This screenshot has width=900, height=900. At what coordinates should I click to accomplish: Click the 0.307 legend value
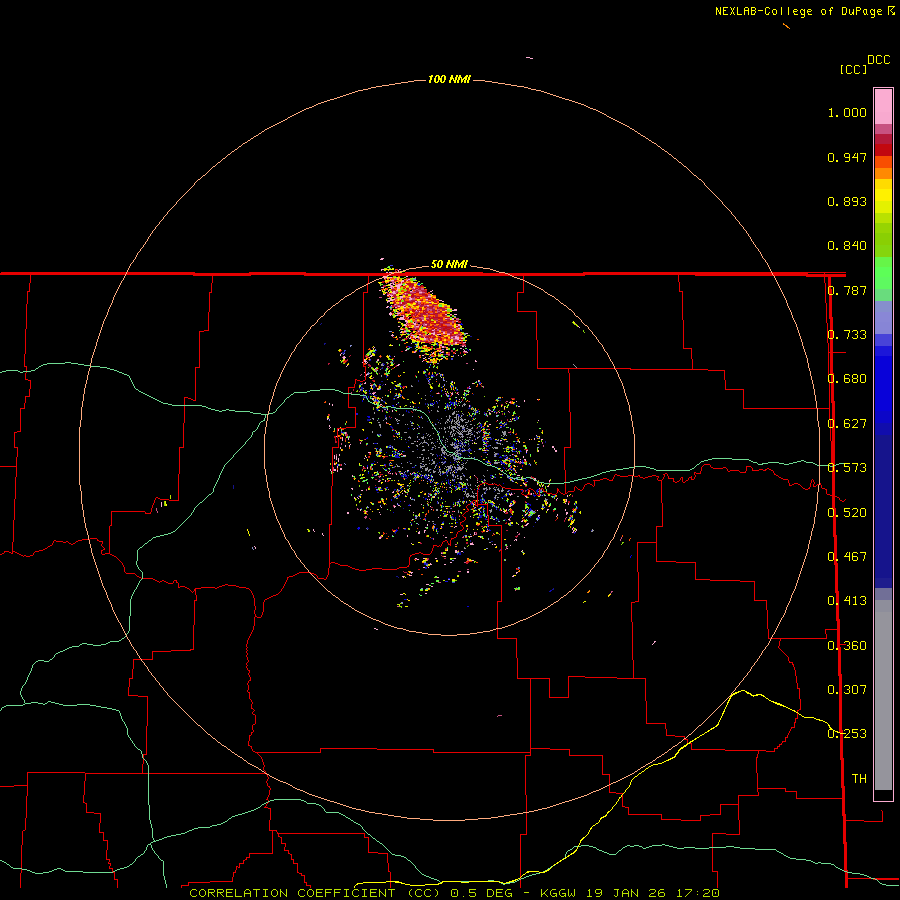(847, 690)
